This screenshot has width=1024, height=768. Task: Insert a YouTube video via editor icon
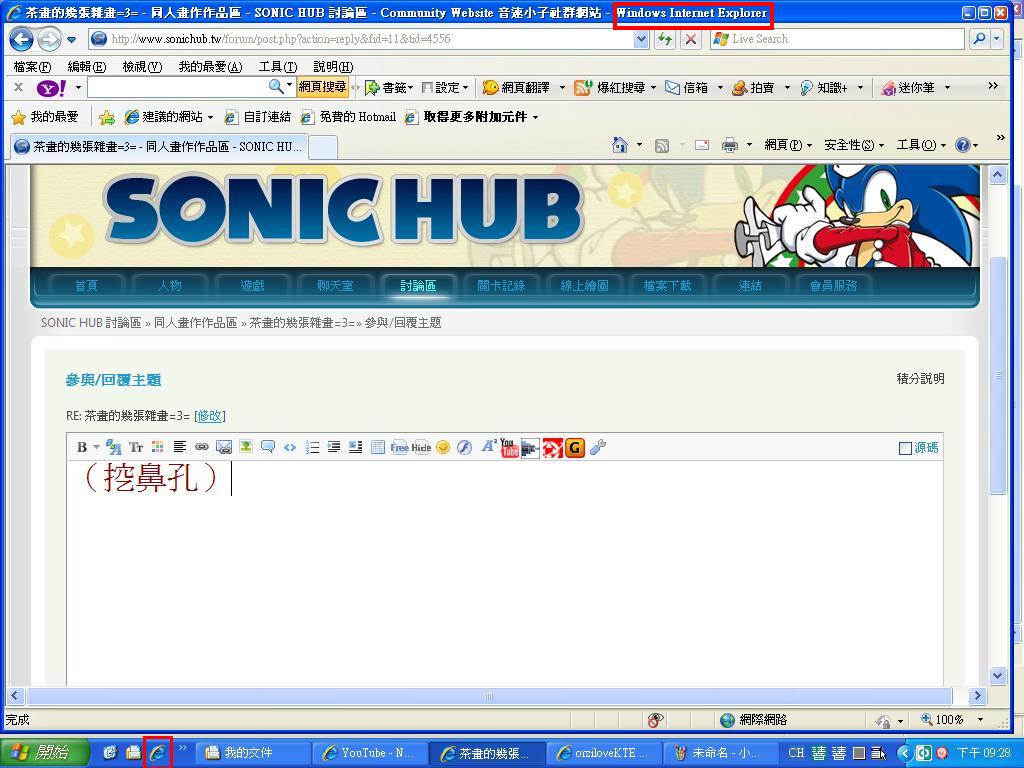(x=509, y=447)
